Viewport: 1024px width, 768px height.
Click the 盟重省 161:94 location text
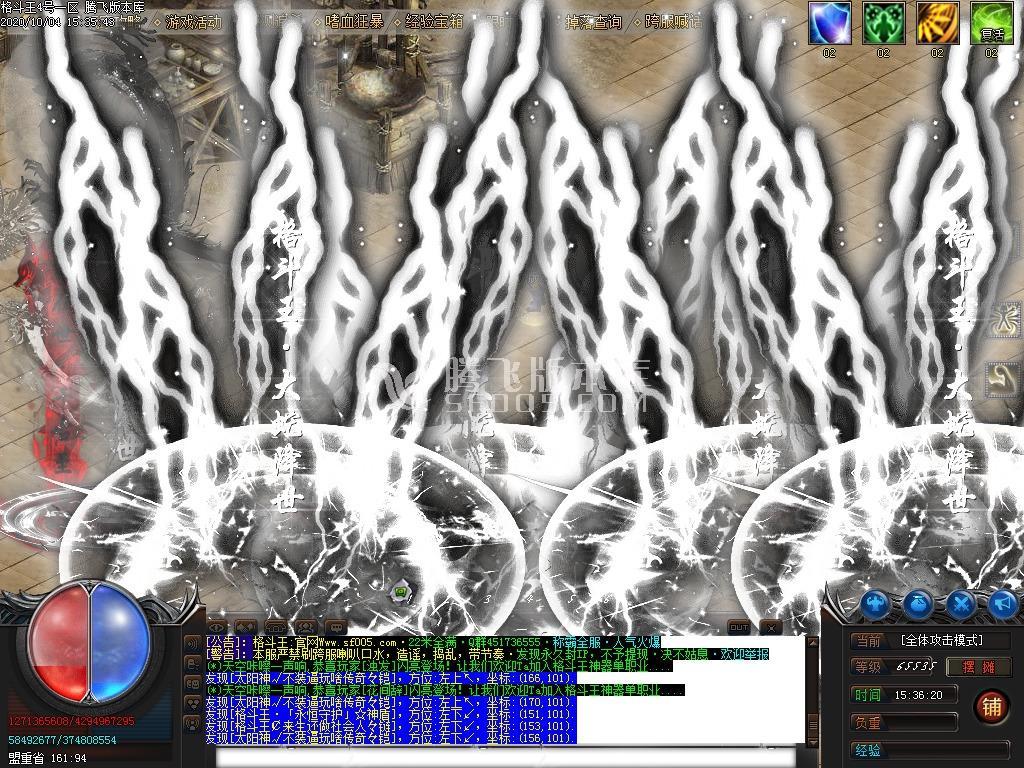click(47, 758)
